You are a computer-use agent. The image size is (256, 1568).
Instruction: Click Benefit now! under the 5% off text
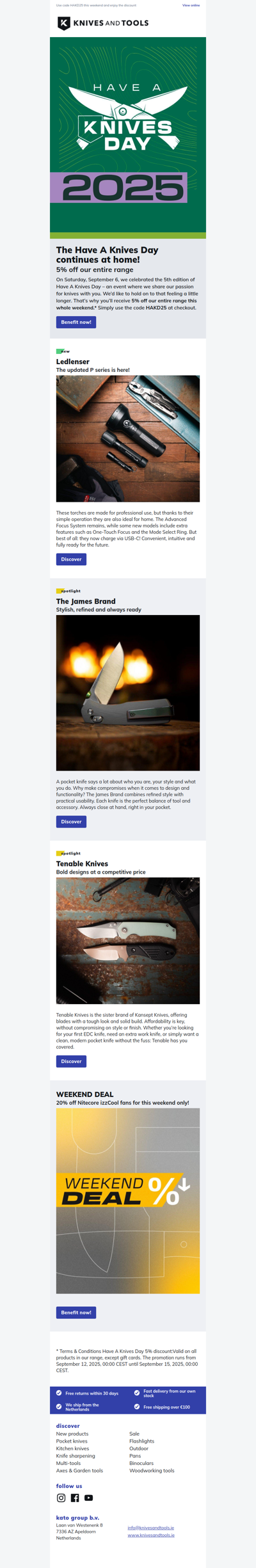76,322
